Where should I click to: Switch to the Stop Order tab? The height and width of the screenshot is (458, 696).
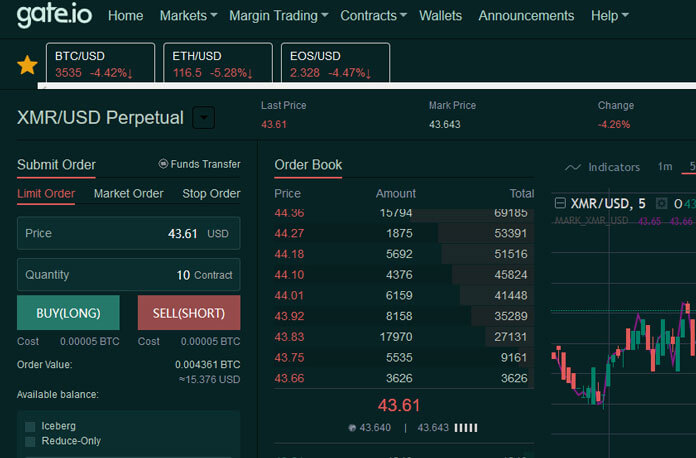[211, 193]
